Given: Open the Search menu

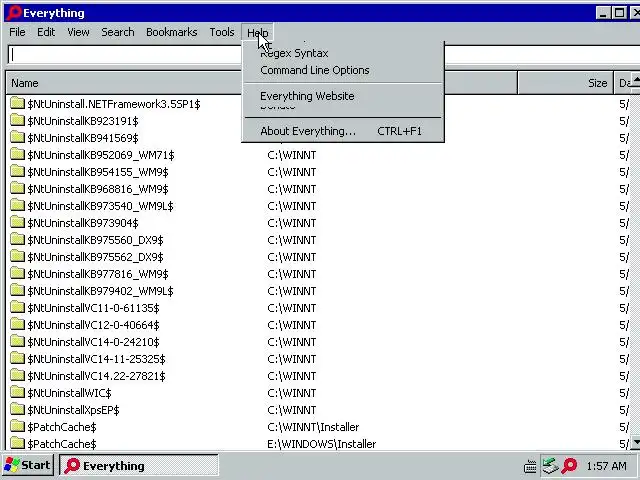Looking at the screenshot, I should click(118, 32).
